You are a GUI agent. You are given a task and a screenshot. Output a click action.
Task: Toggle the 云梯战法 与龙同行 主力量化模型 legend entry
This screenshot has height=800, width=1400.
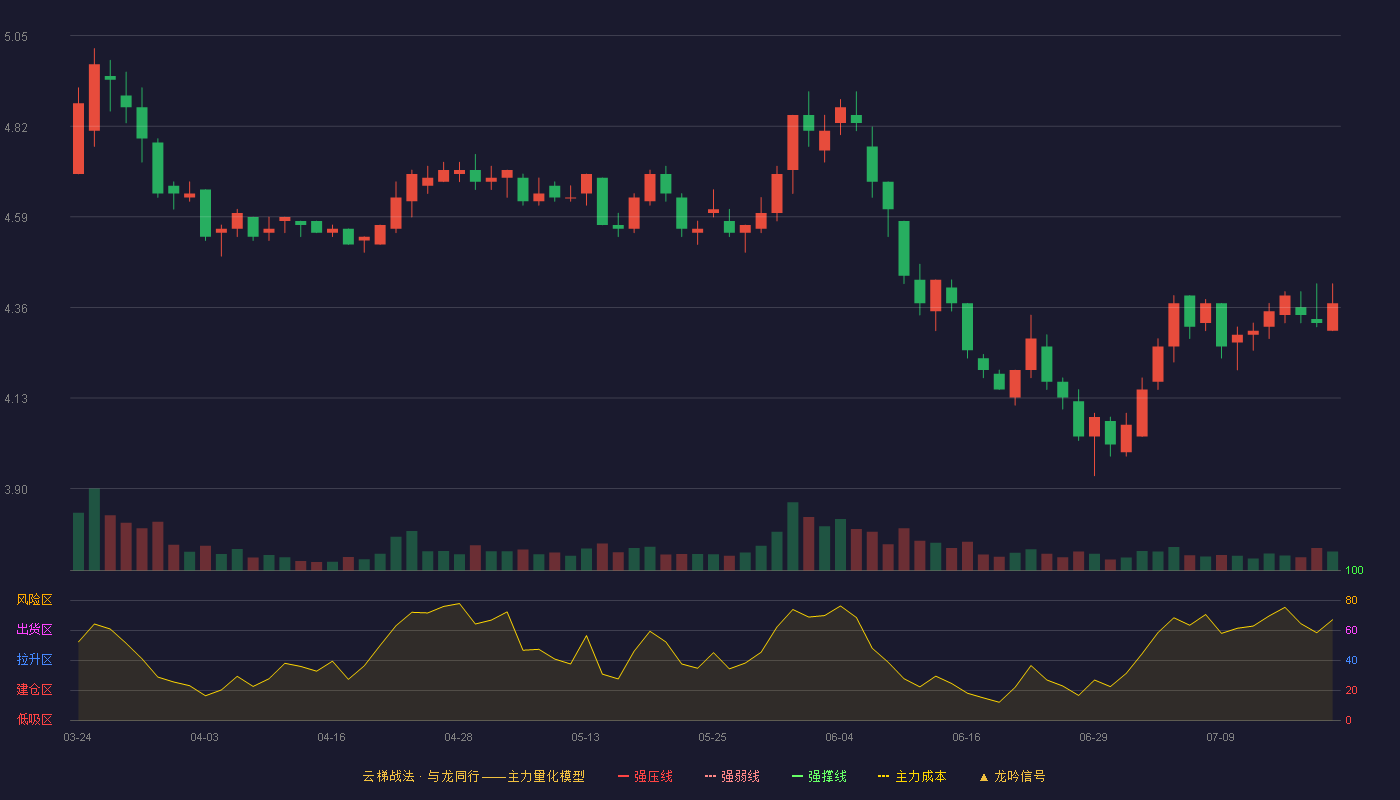tap(473, 776)
